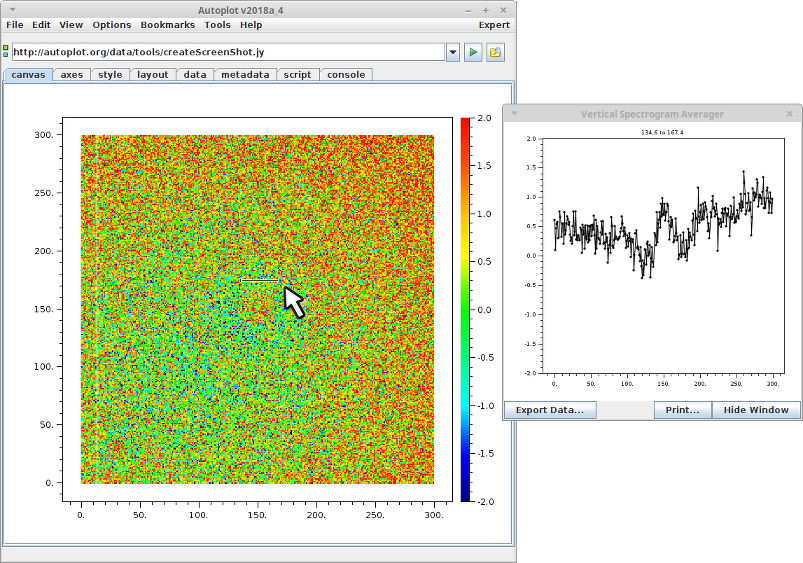
Task: Open the Edit menu
Action: point(41,25)
